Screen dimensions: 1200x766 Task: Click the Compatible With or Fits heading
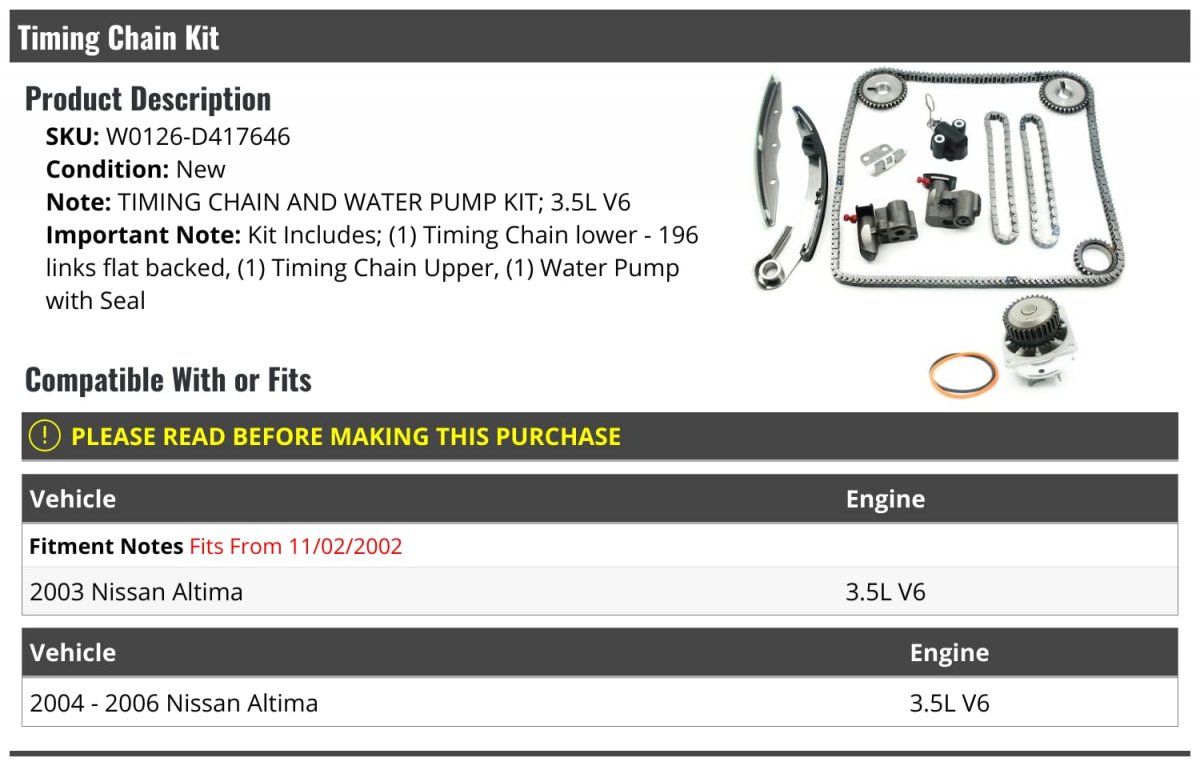(x=168, y=379)
